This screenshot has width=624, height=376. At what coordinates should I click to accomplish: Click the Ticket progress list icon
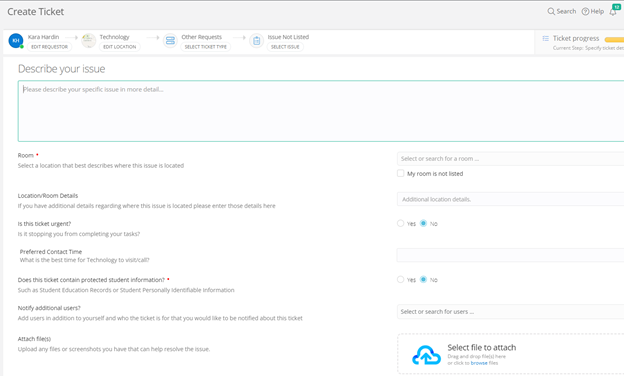click(546, 38)
